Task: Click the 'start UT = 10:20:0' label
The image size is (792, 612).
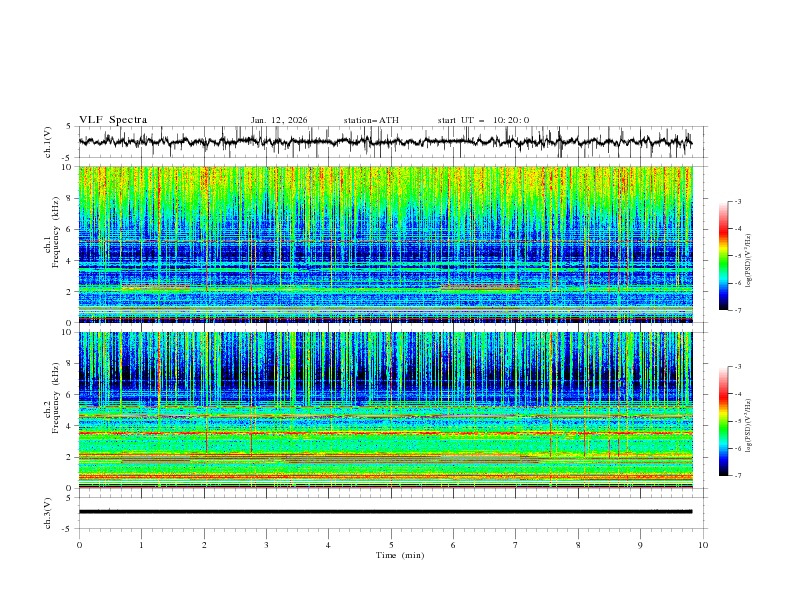Action: 483,120
